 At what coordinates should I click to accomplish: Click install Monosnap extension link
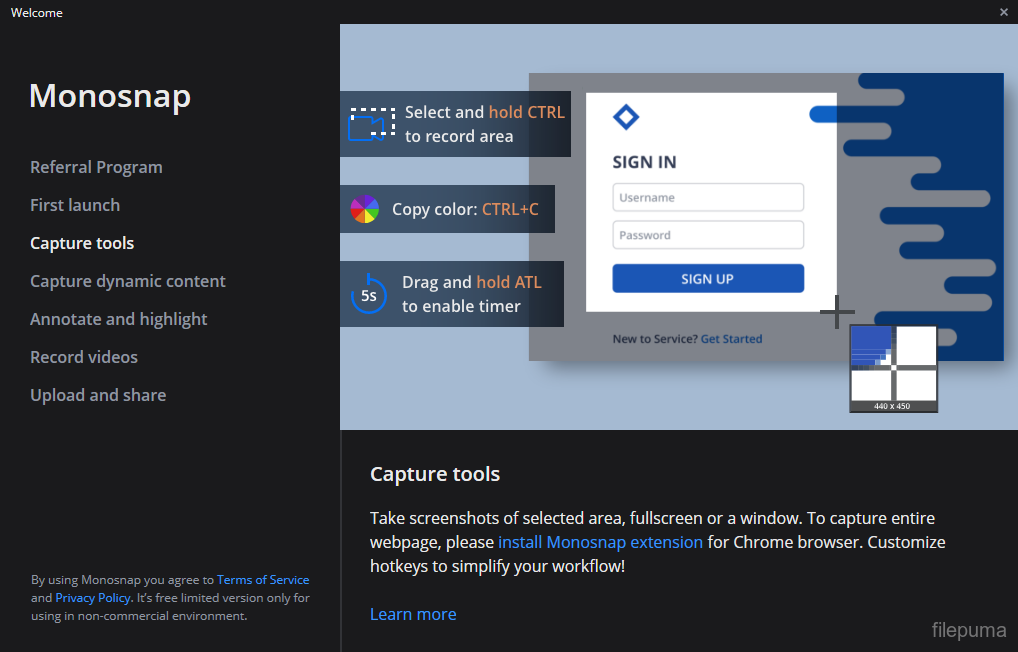[600, 542]
